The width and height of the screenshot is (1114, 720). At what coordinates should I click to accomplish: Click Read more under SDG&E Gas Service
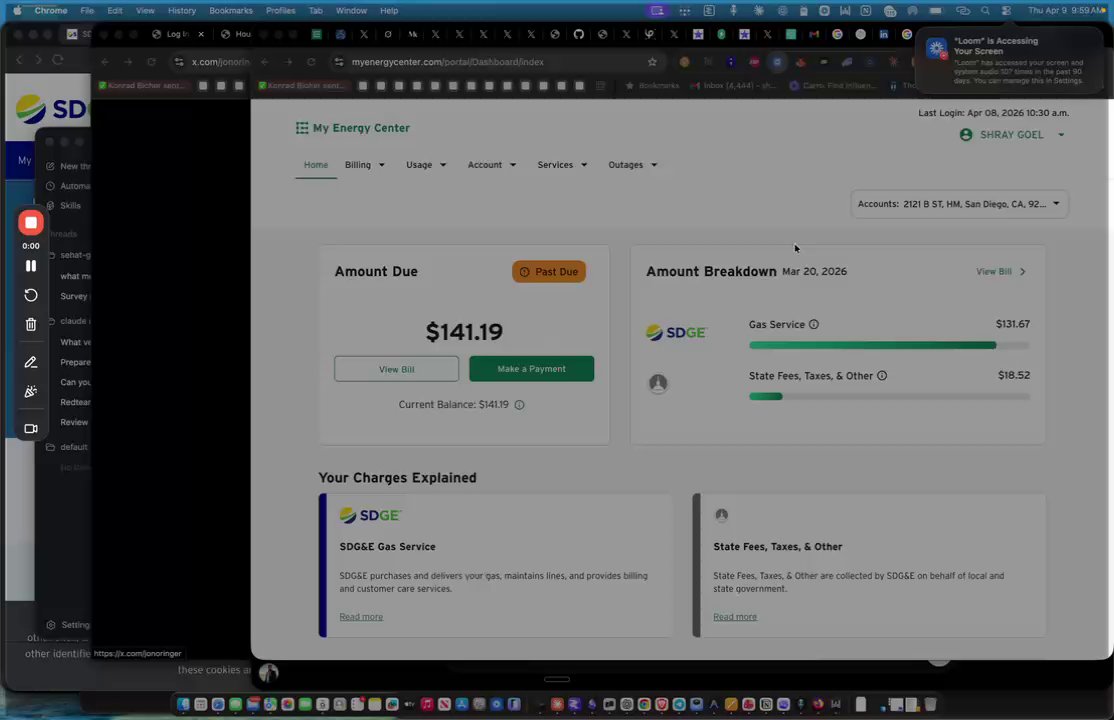[361, 617]
